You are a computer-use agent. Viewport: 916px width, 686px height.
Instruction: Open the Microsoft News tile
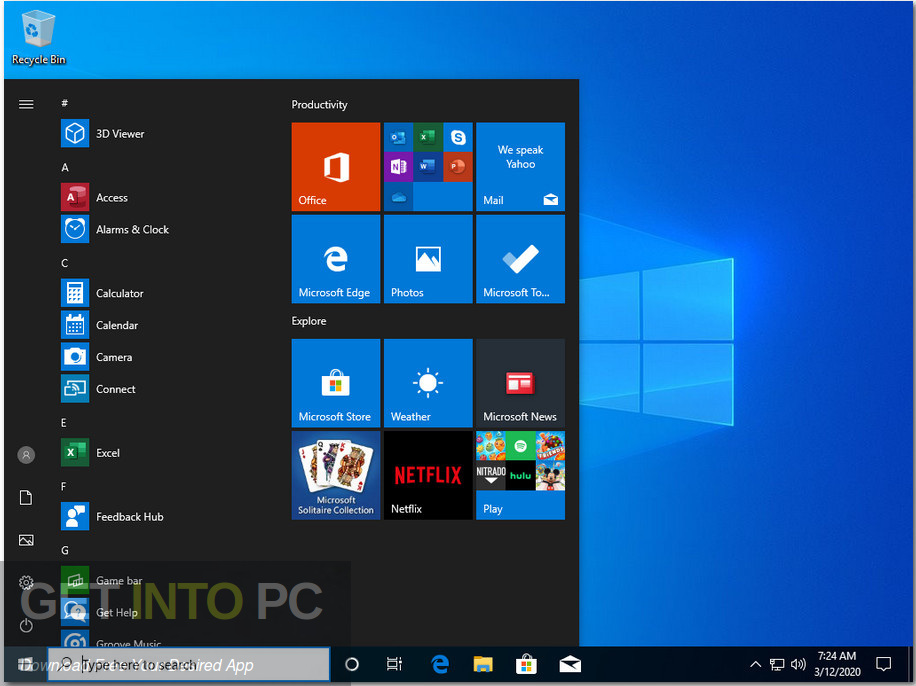coord(521,383)
